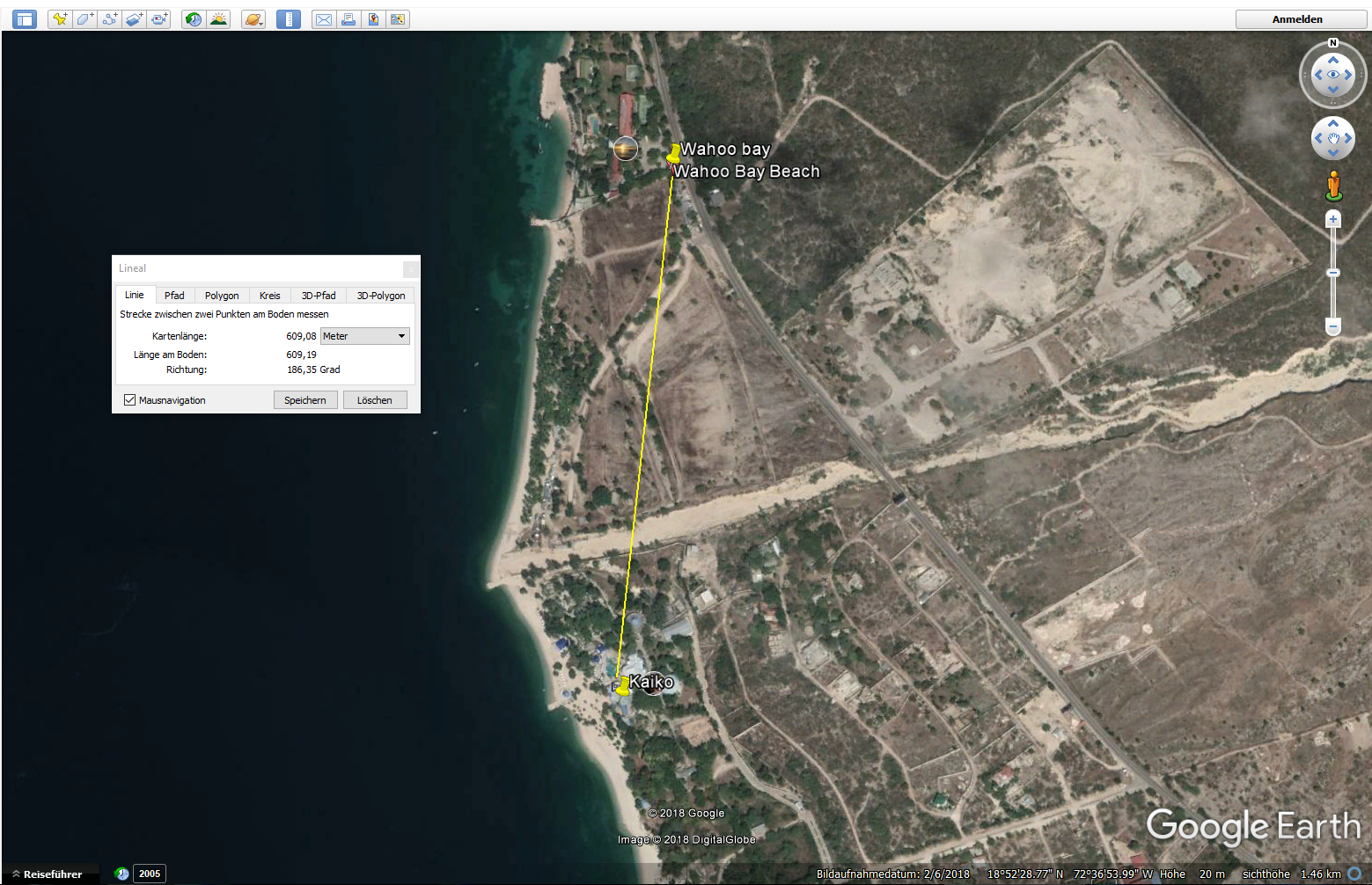Toggle the sidebar panel icon

[25, 18]
